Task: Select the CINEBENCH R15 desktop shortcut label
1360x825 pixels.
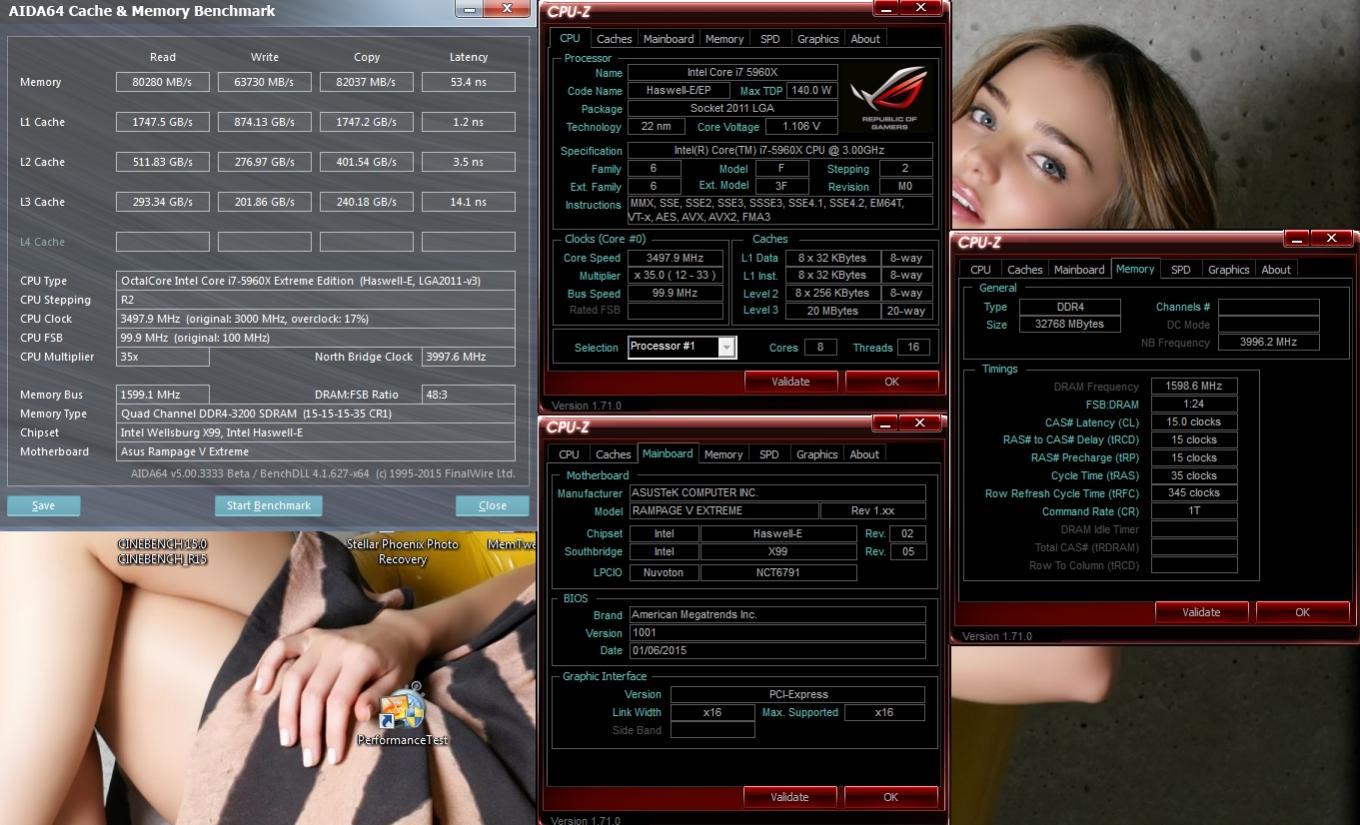Action: pos(162,559)
